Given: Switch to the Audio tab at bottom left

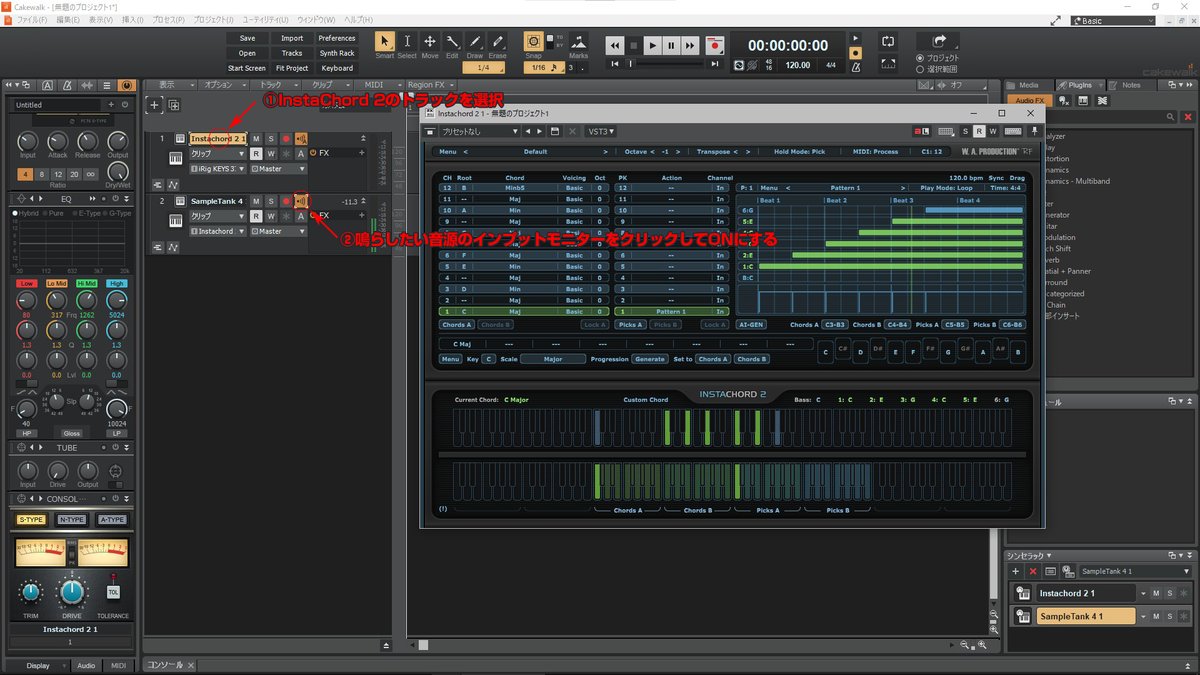Looking at the screenshot, I should click(x=86, y=666).
